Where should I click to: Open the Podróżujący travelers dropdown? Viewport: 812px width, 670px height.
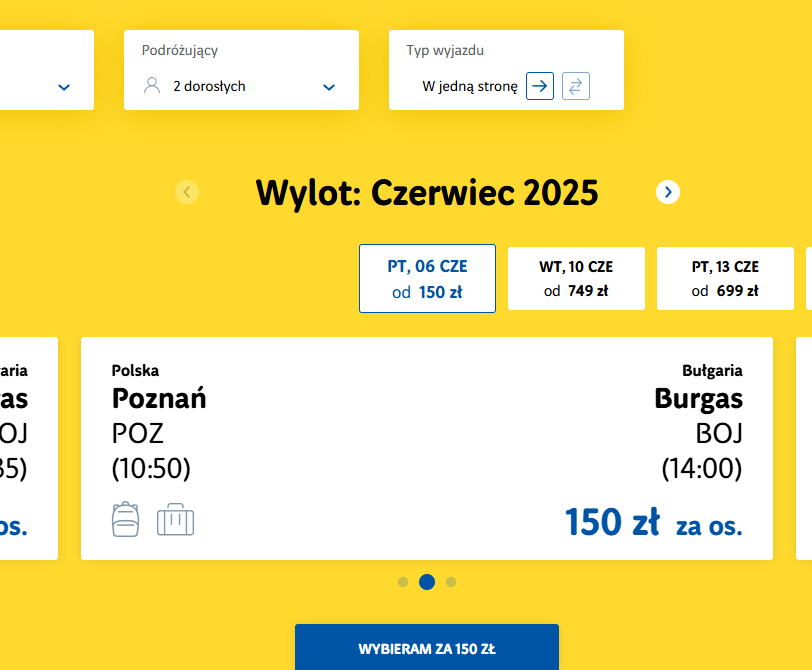(241, 70)
